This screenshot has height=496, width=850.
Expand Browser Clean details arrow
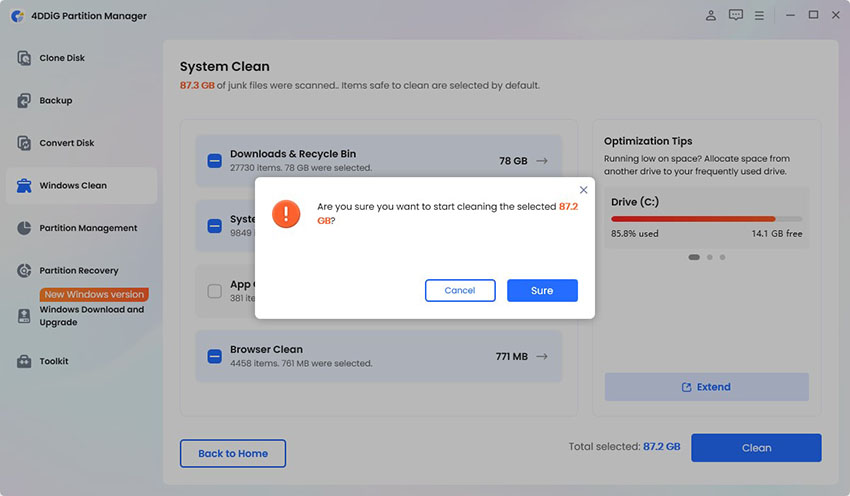point(542,356)
